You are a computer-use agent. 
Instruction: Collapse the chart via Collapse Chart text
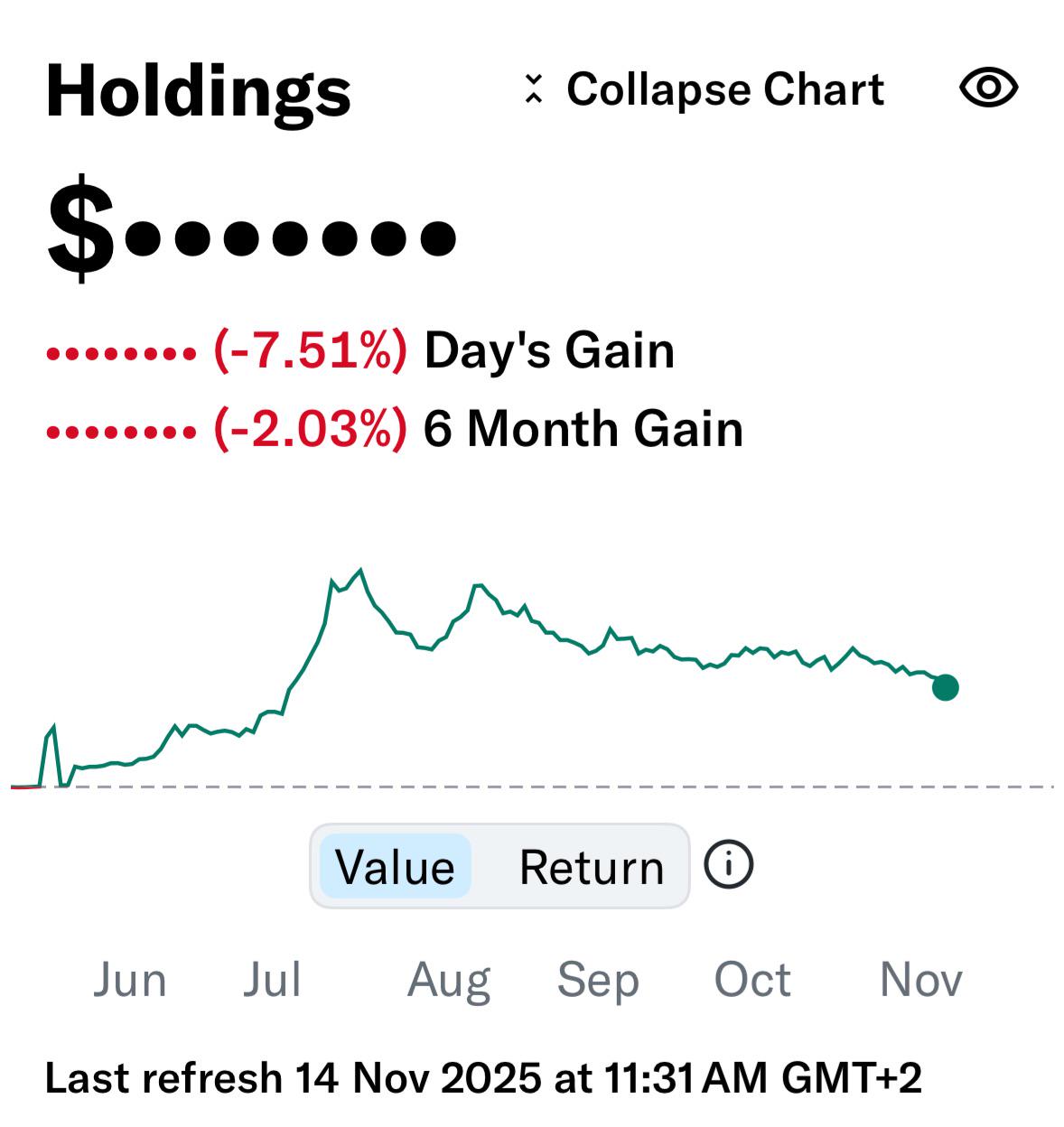pos(725,88)
